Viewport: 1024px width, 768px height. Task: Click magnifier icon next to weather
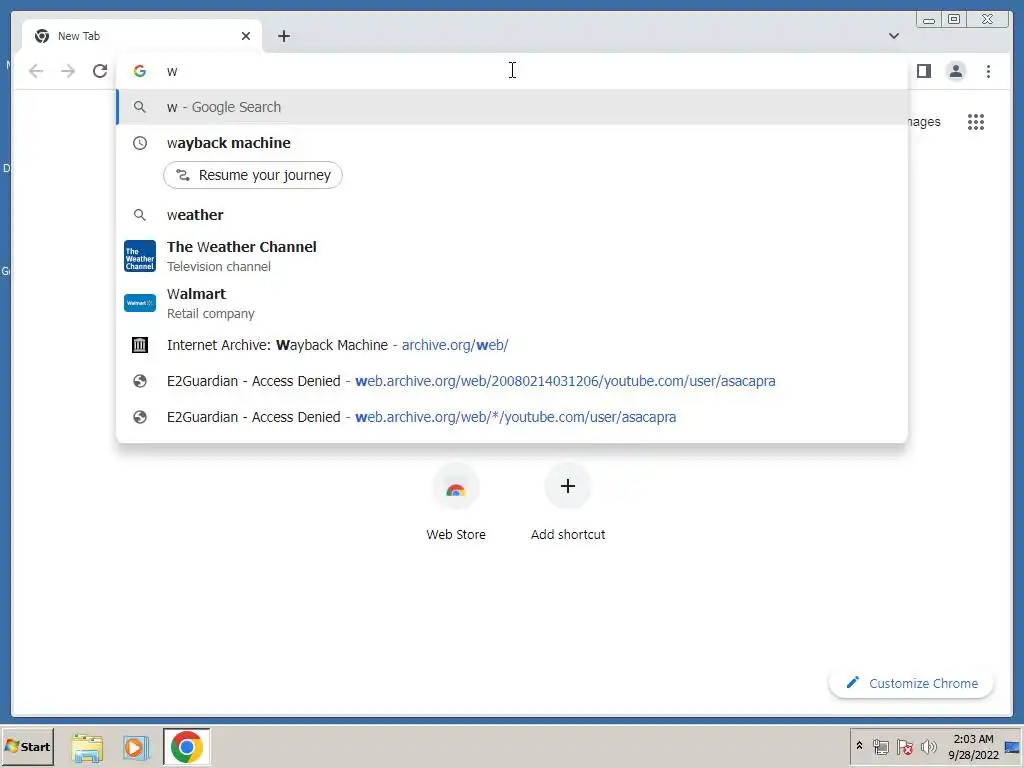pos(140,215)
